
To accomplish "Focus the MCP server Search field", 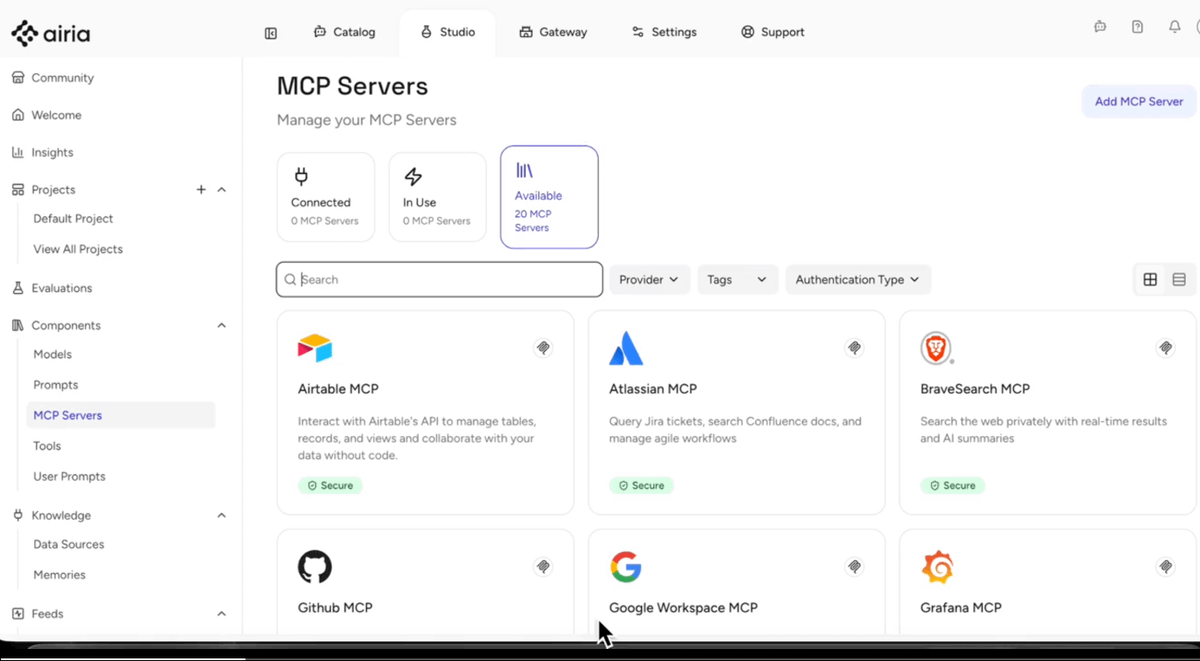I will tap(440, 280).
